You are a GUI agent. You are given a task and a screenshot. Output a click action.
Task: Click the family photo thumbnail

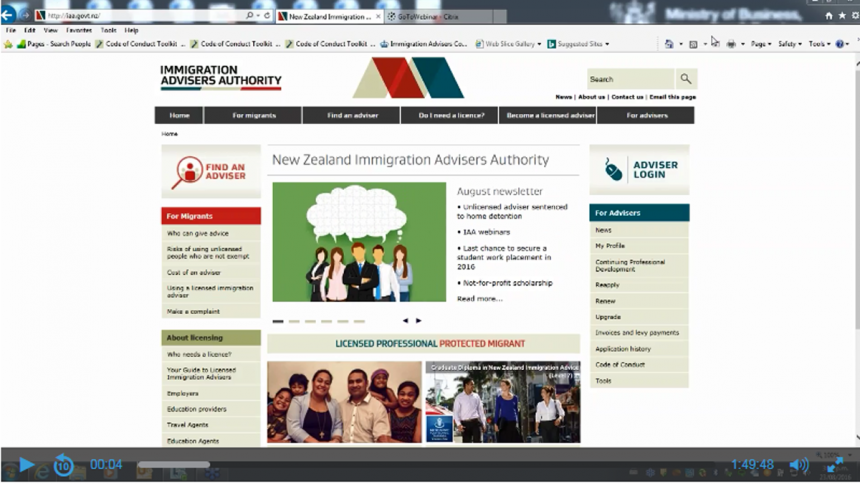click(x=344, y=402)
